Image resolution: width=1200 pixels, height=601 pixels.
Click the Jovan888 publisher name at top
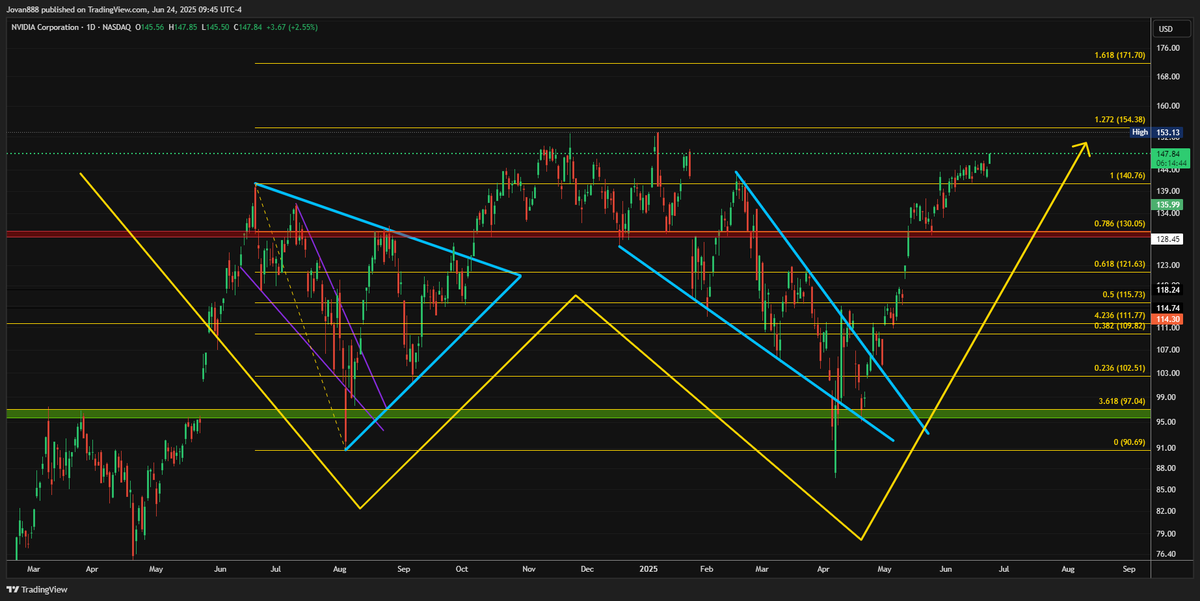(x=22, y=8)
